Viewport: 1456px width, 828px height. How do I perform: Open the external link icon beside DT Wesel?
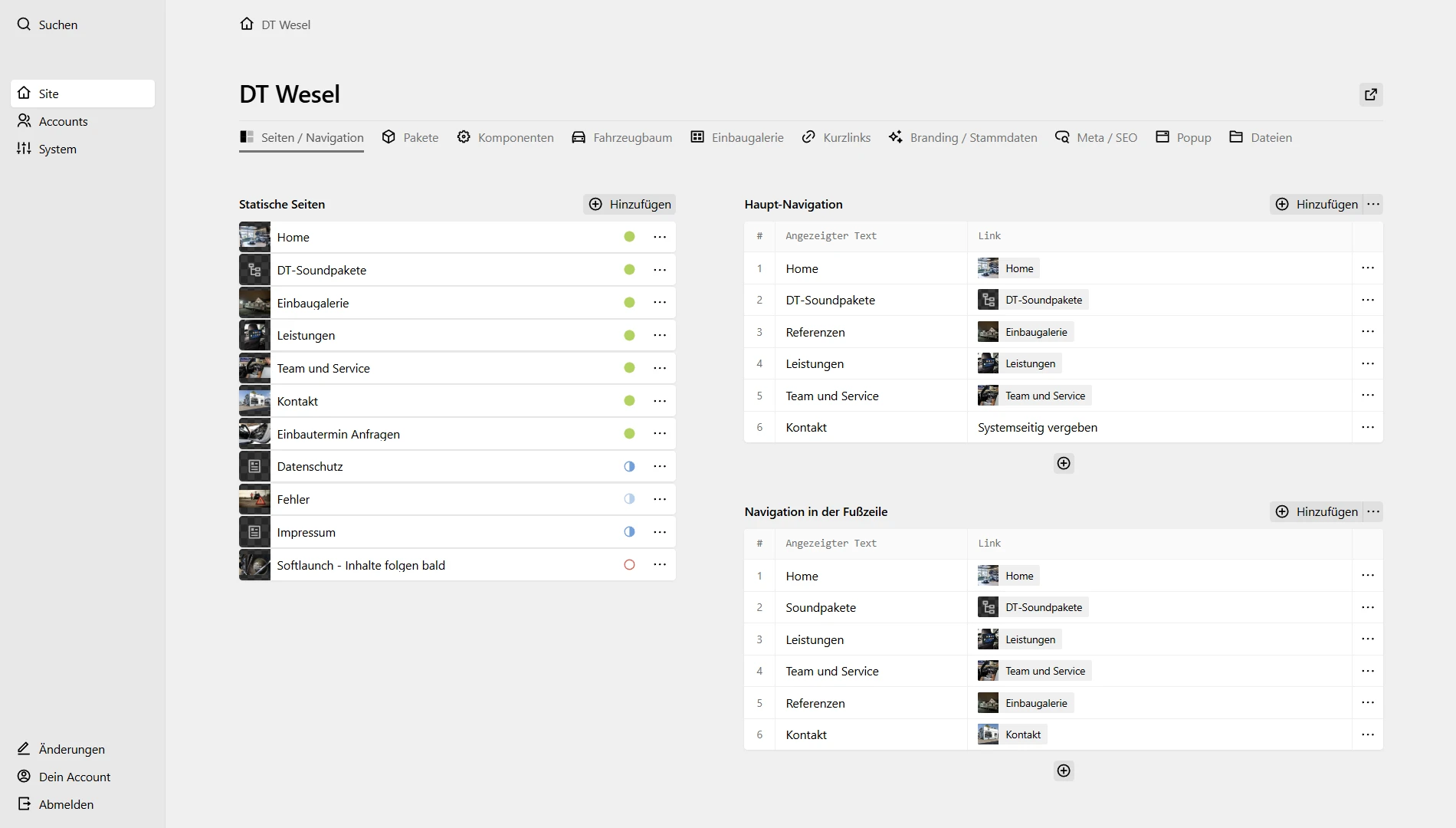[x=1371, y=94]
